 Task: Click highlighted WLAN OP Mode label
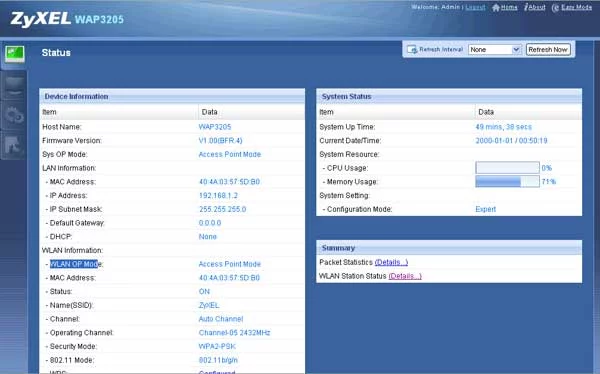(x=75, y=264)
